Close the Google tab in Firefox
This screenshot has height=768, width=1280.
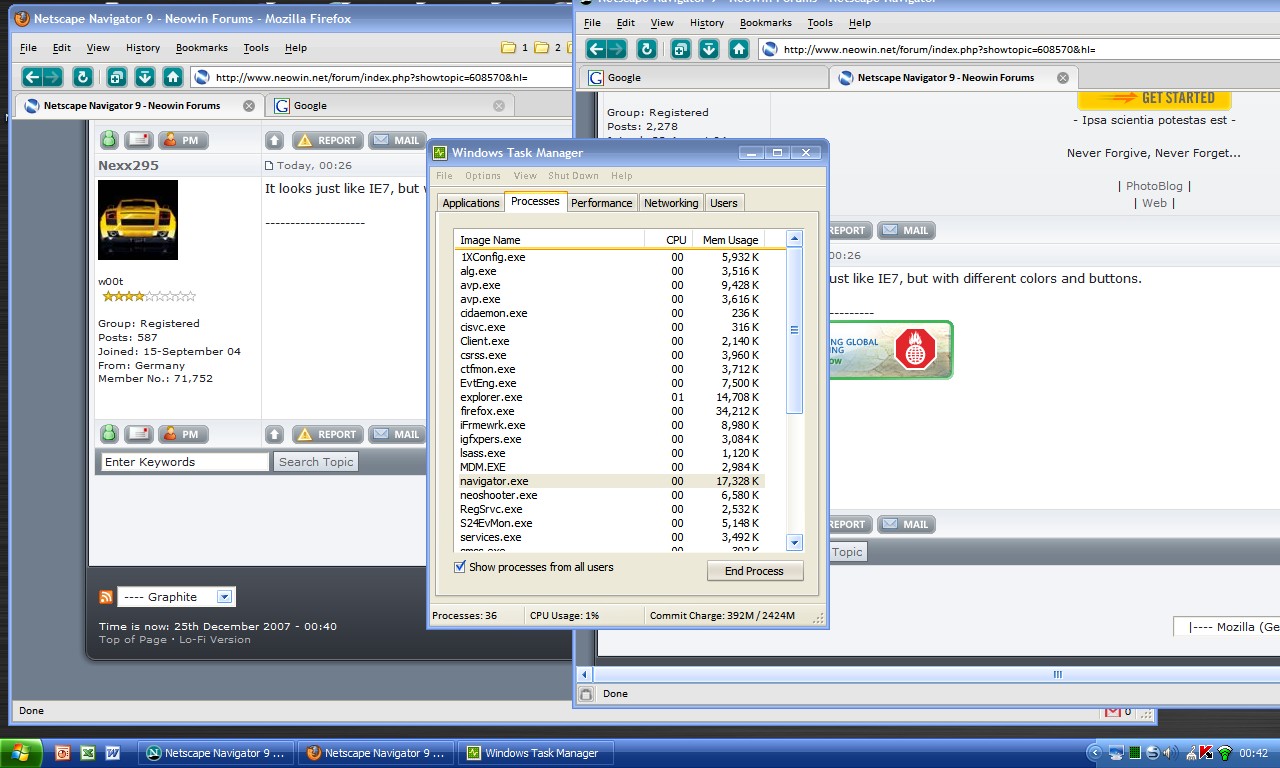(499, 105)
